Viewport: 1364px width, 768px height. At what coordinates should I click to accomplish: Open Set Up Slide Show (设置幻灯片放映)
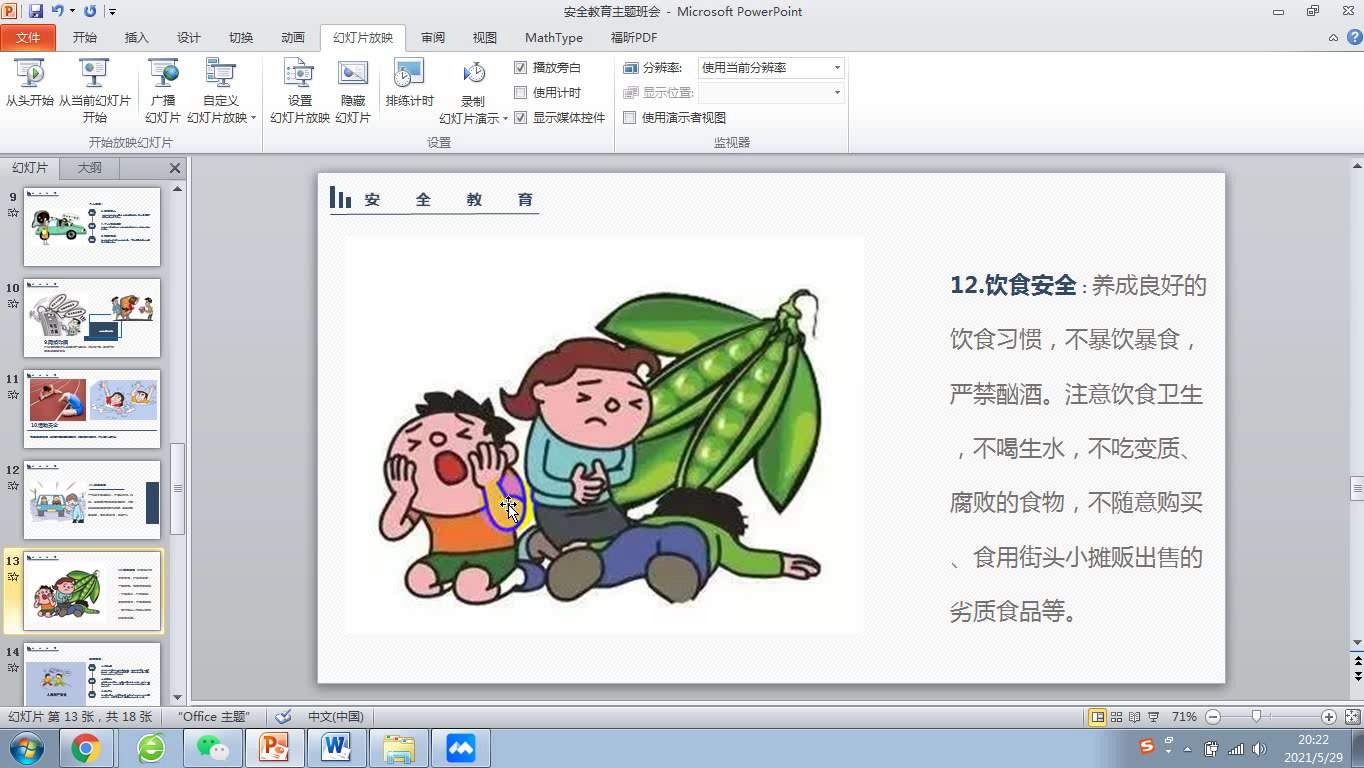point(299,84)
